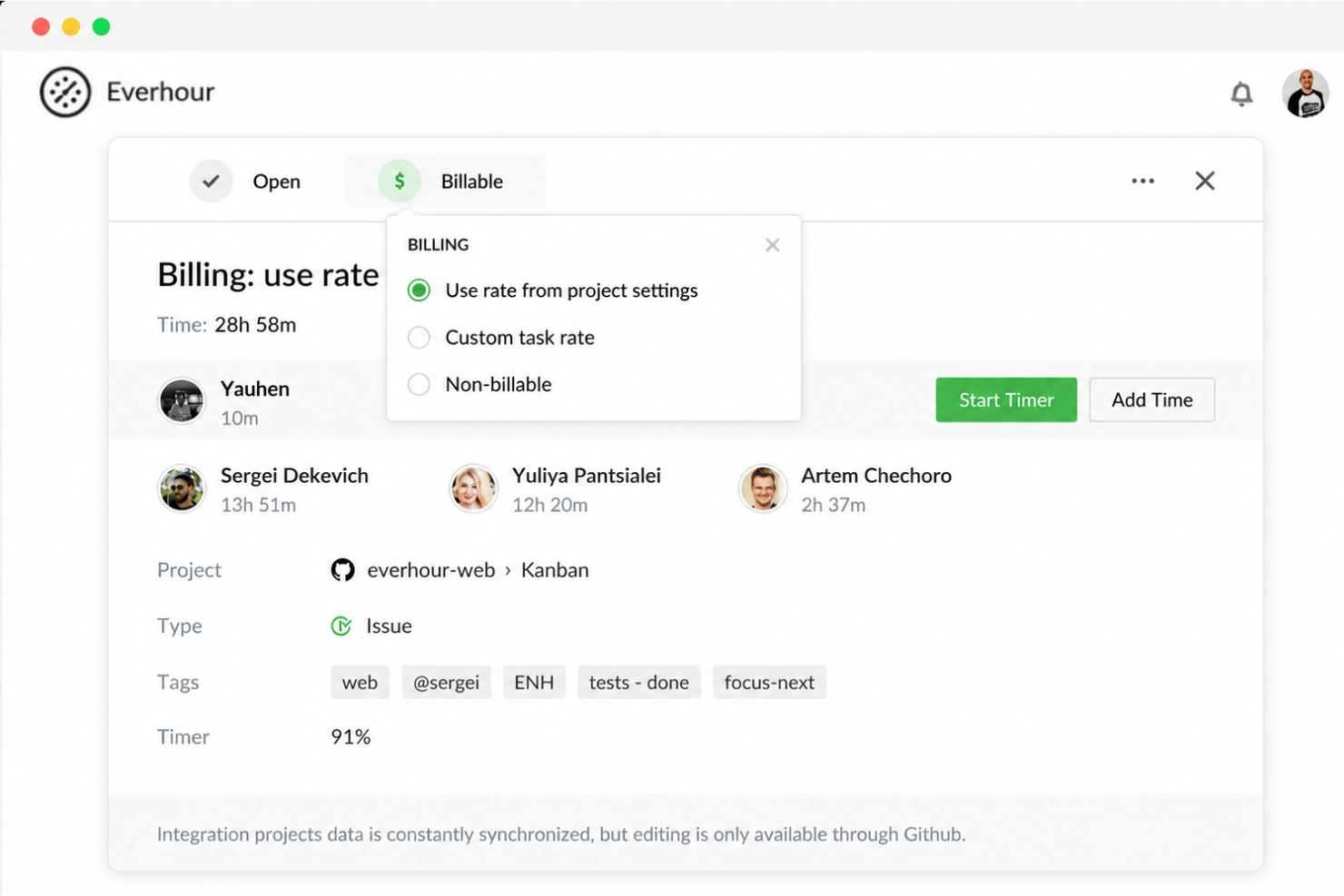Click the Issue type text

(x=389, y=626)
